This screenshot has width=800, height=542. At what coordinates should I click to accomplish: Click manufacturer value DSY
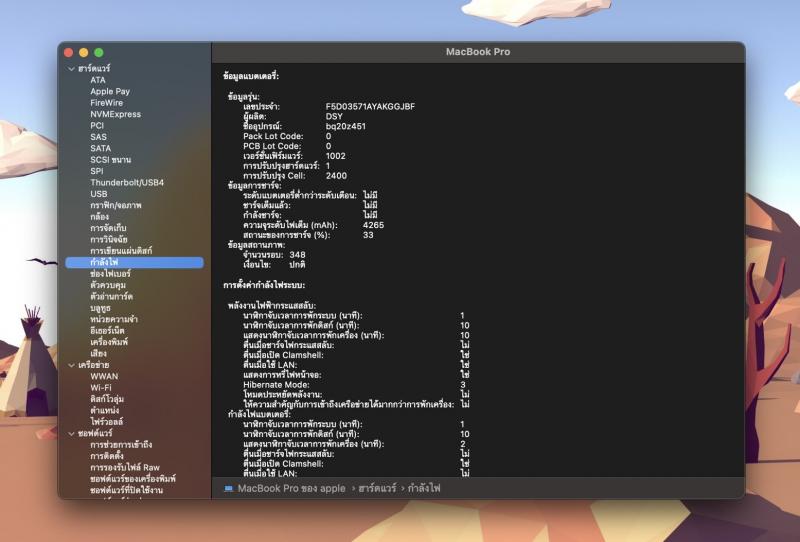334,116
